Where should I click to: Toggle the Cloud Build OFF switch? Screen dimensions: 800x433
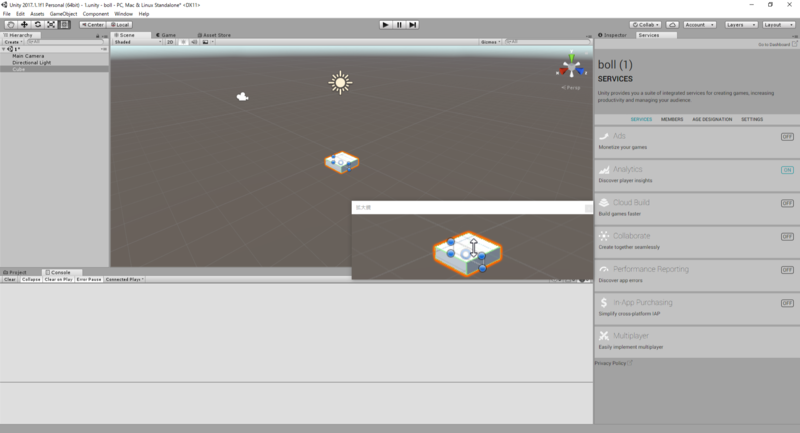pyautogui.click(x=787, y=203)
